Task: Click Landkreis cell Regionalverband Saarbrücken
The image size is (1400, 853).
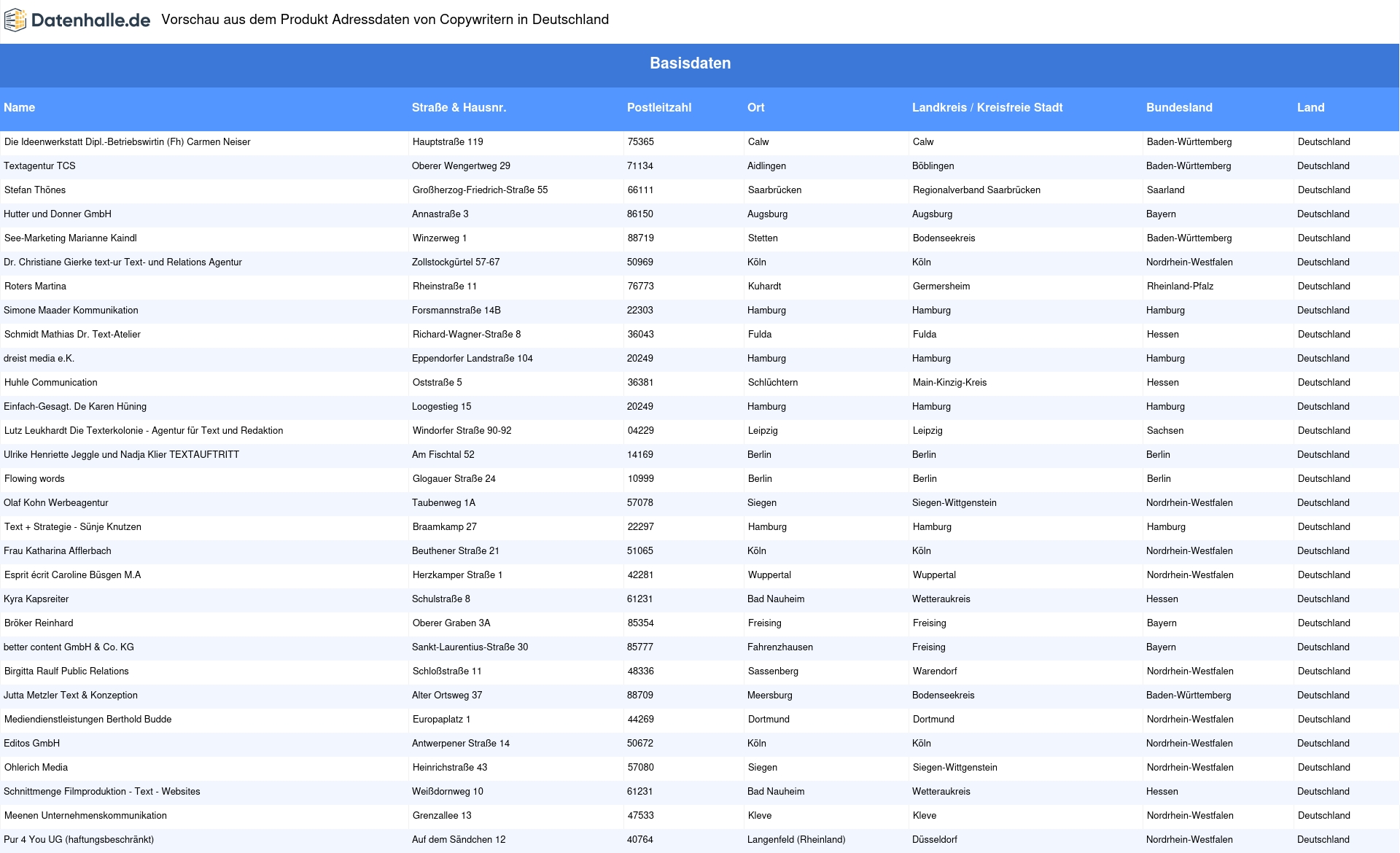Action: 976,190
